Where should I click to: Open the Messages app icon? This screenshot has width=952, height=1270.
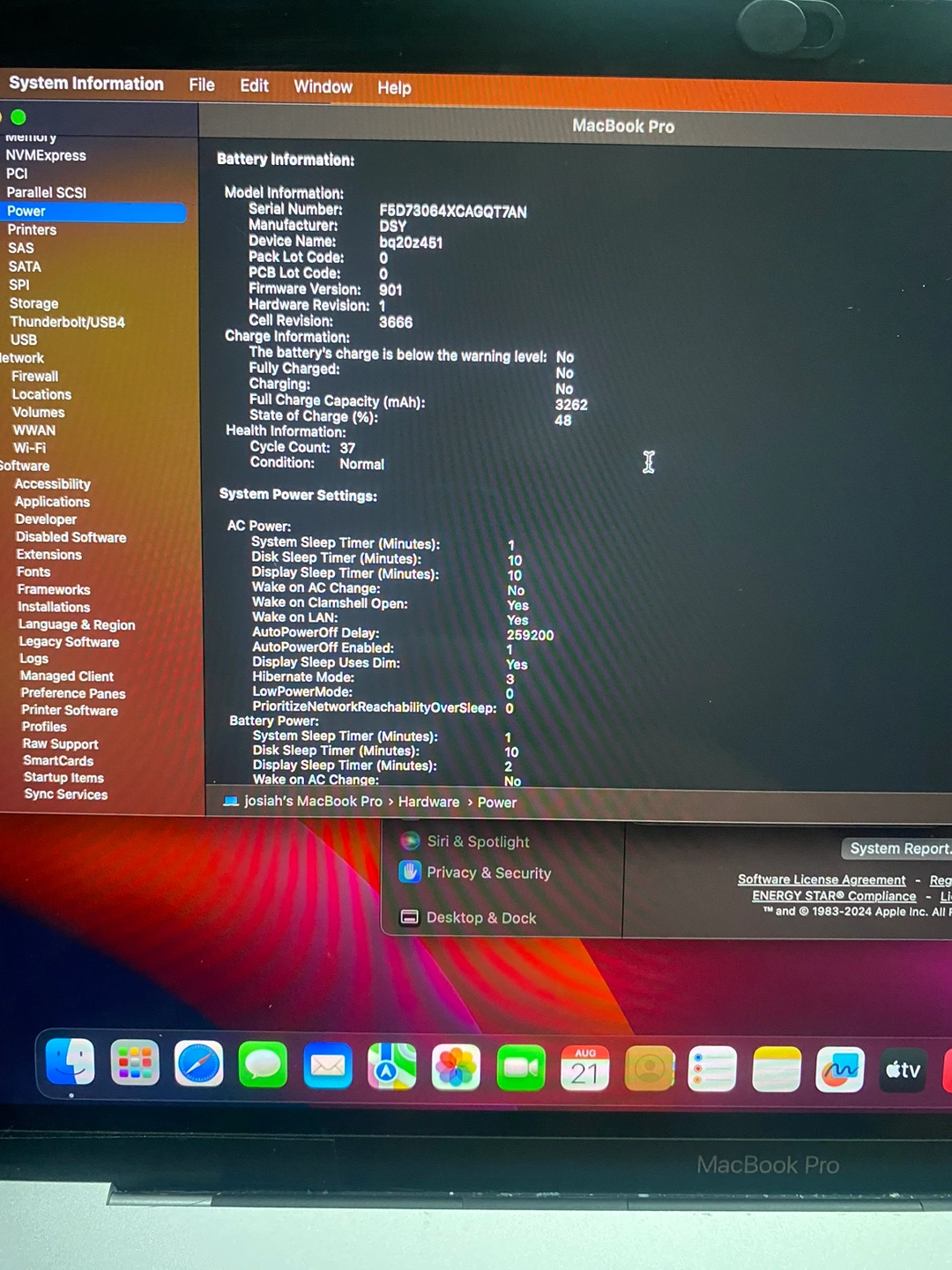pyautogui.click(x=263, y=1065)
